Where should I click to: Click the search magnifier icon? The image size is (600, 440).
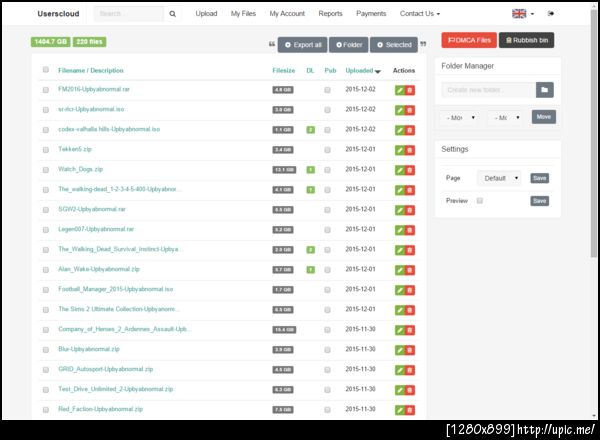coord(173,14)
